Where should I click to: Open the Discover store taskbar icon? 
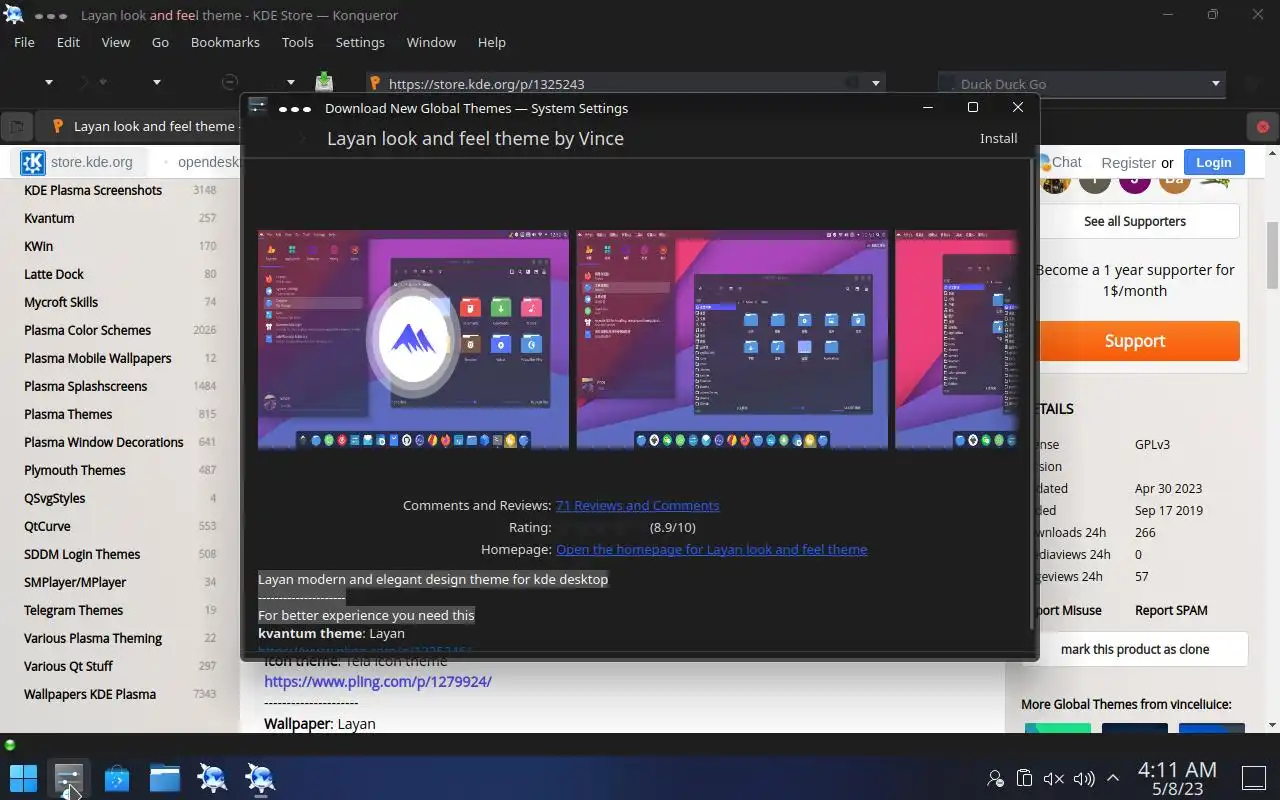(x=117, y=777)
